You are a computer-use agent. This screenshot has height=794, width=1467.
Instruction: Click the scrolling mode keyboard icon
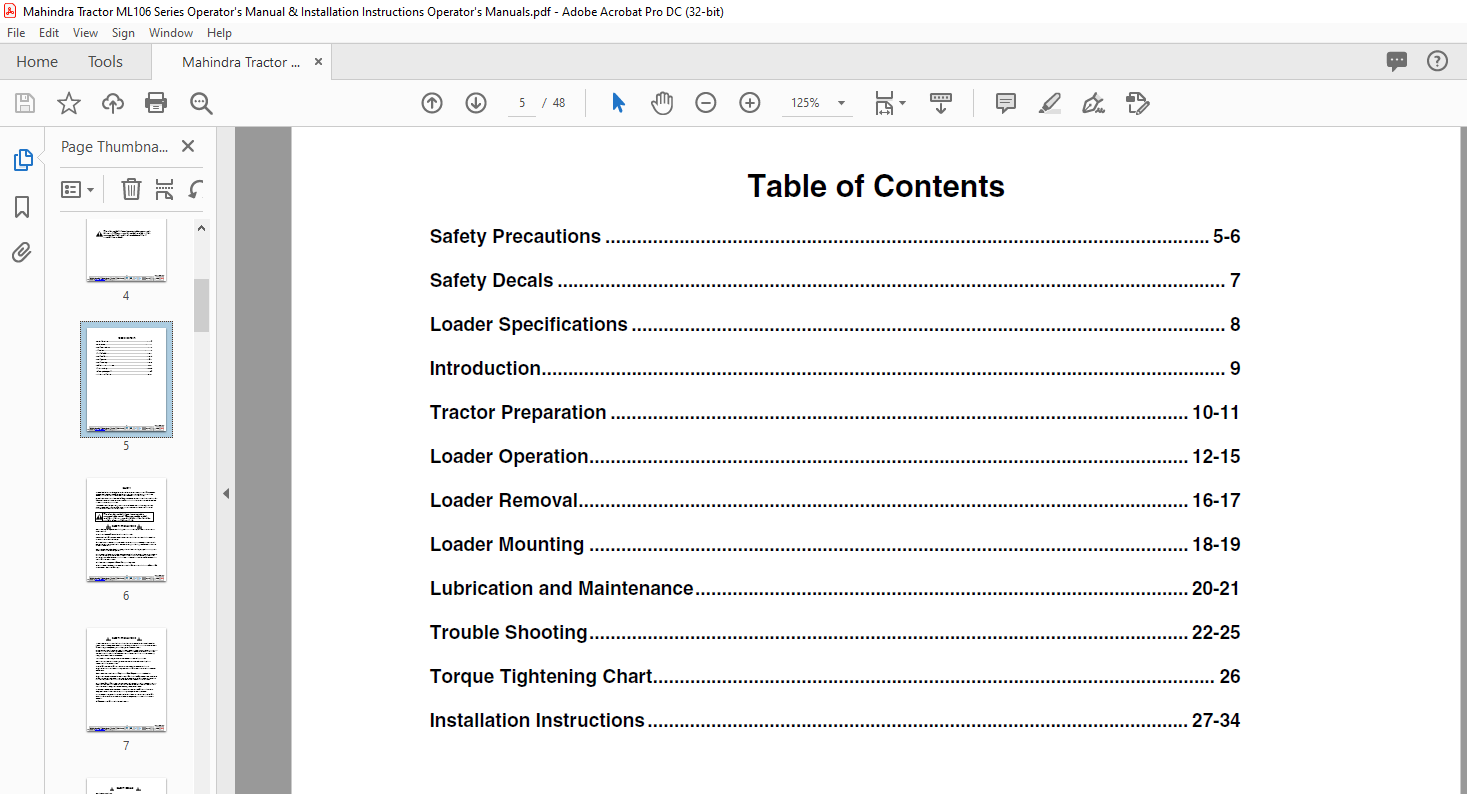[941, 103]
